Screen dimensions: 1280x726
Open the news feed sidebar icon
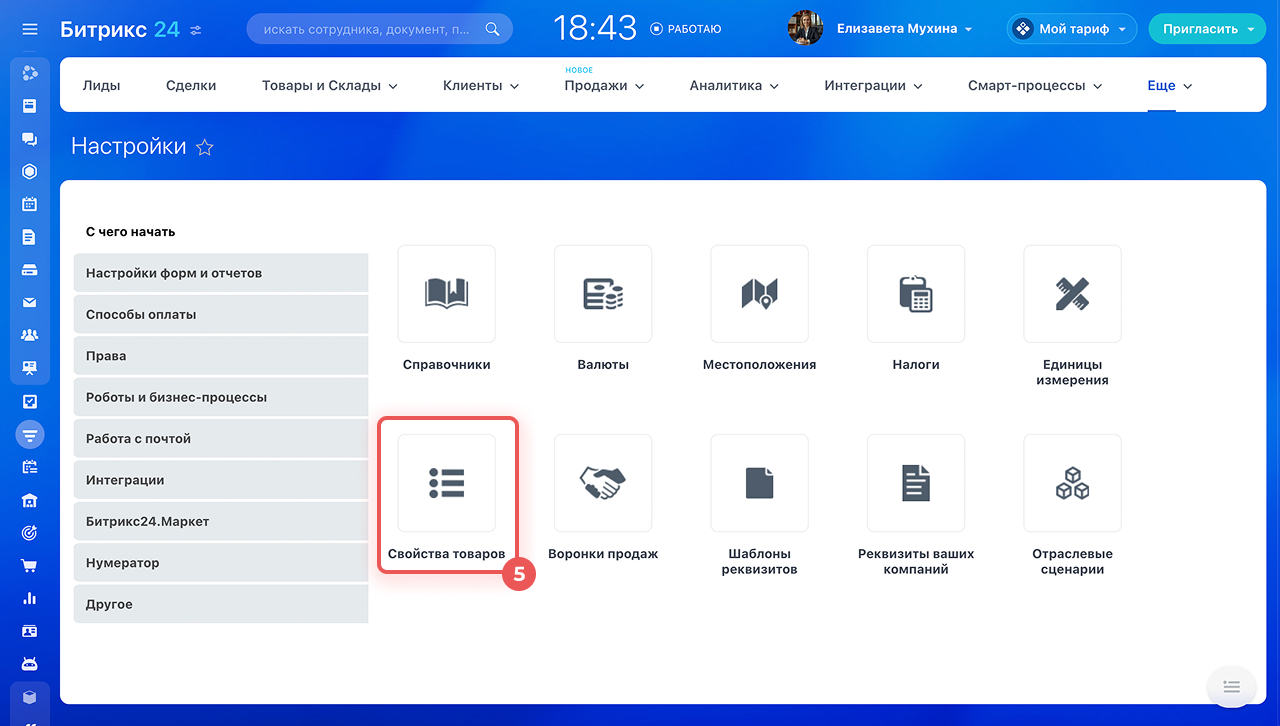click(30, 105)
